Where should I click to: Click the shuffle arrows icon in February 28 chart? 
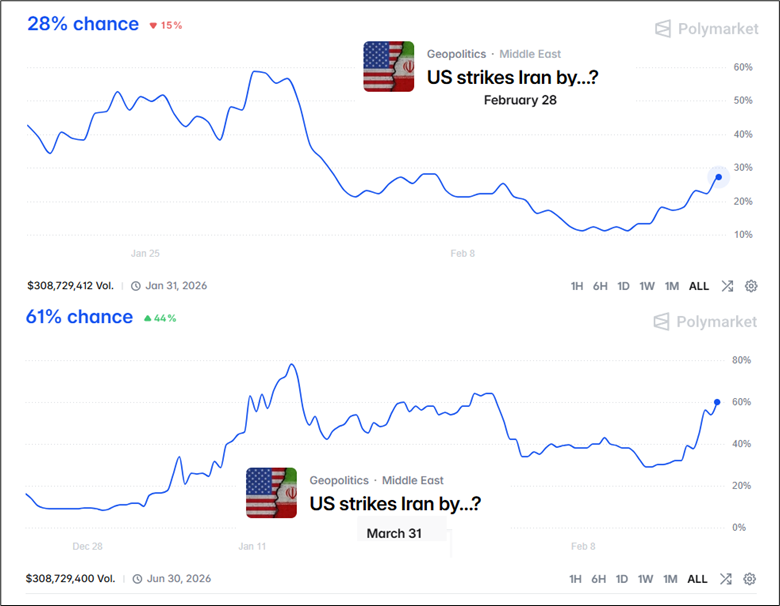pos(727,286)
